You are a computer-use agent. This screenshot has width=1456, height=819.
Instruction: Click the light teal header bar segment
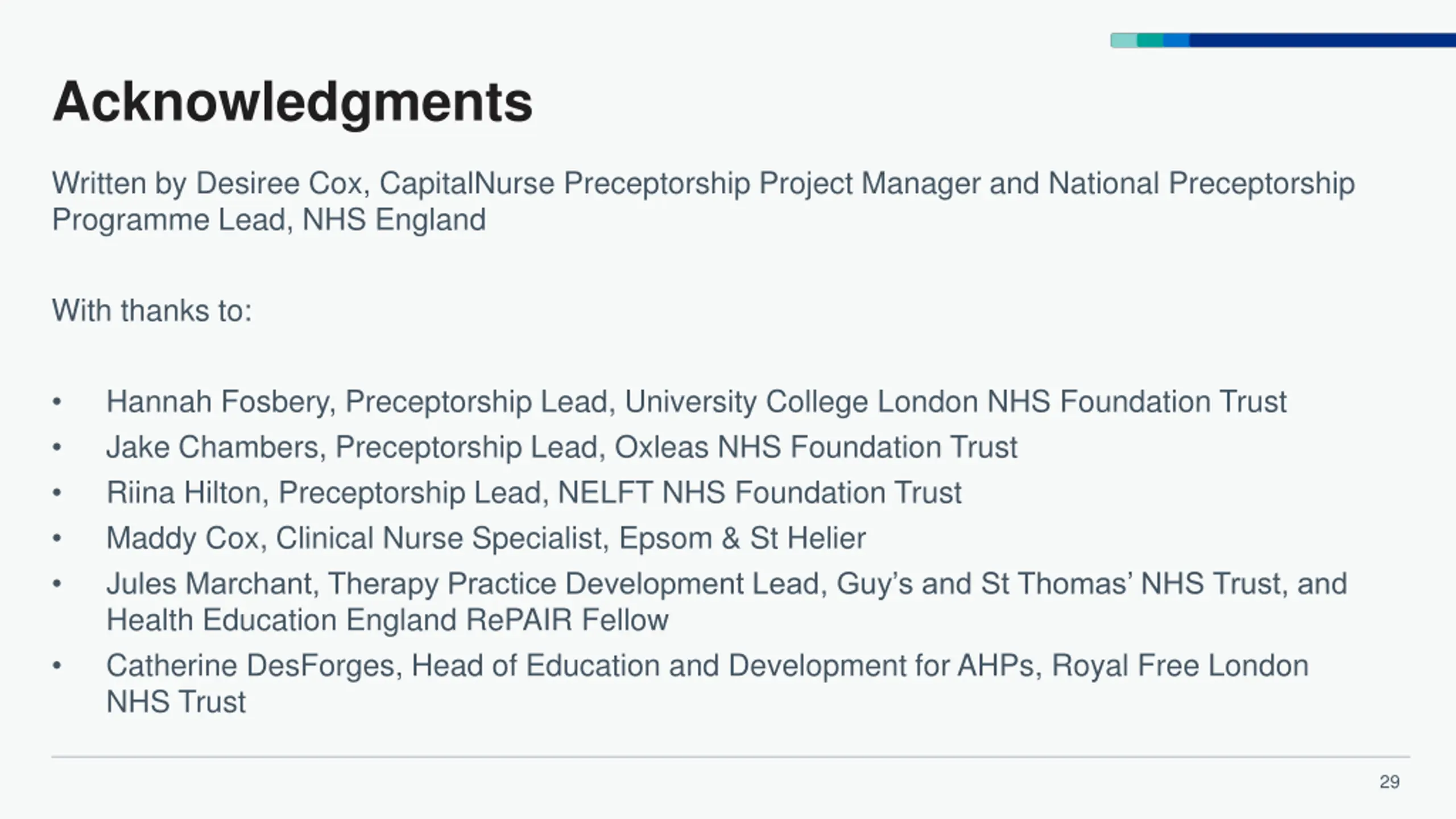click(x=1124, y=40)
